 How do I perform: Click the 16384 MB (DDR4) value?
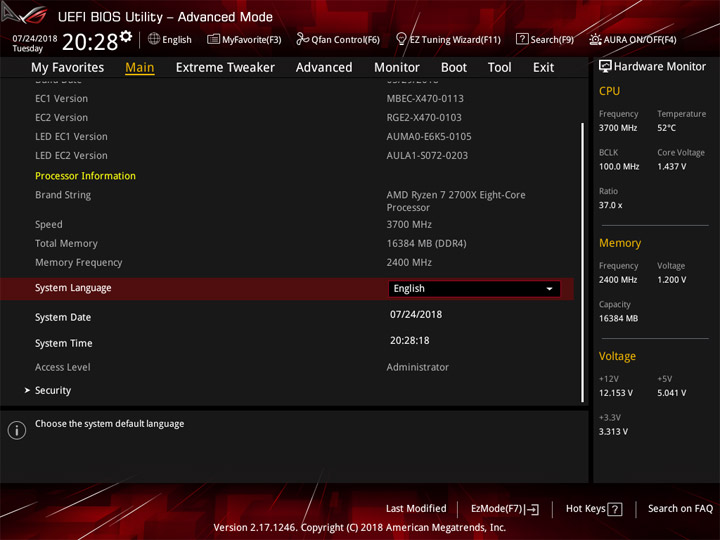(x=426, y=244)
